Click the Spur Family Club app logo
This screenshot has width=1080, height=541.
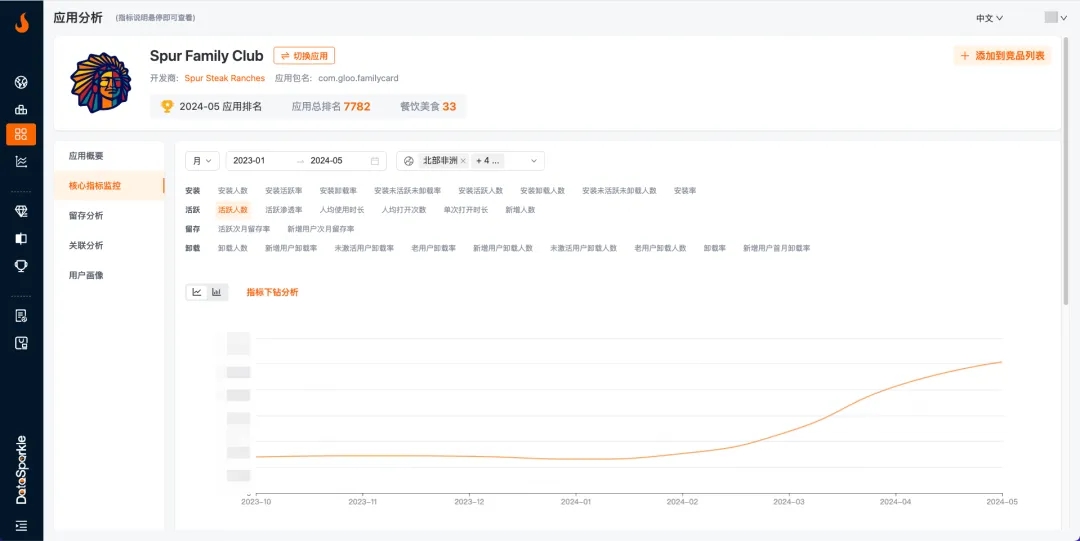click(101, 83)
